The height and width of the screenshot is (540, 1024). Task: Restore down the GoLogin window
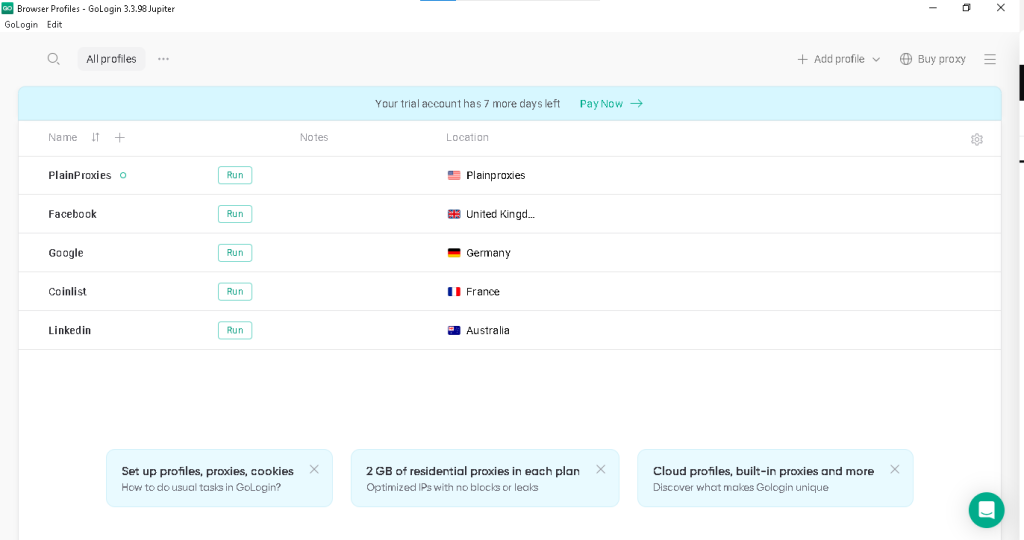967,8
